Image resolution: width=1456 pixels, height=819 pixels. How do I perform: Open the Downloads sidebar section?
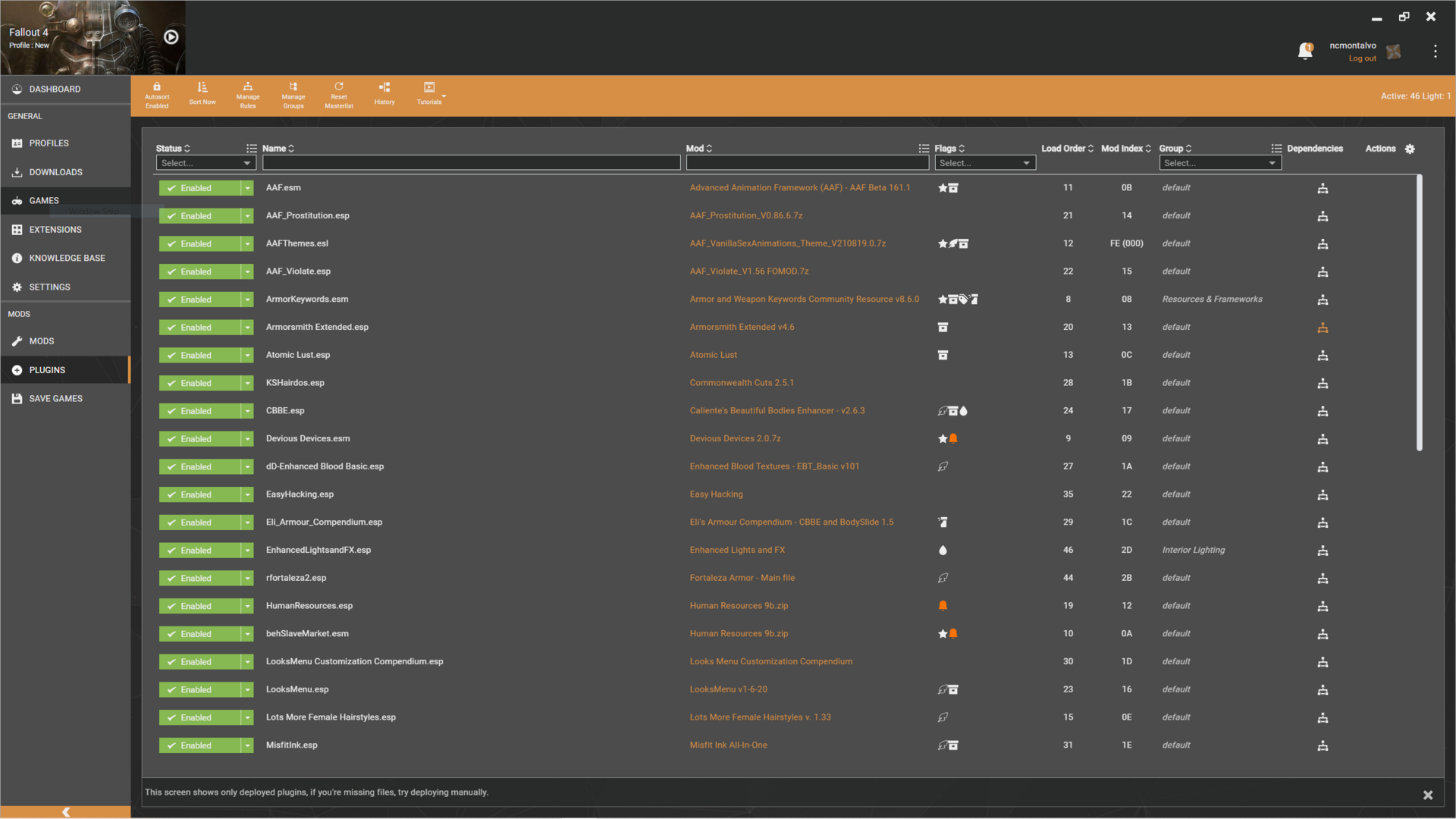[65, 172]
